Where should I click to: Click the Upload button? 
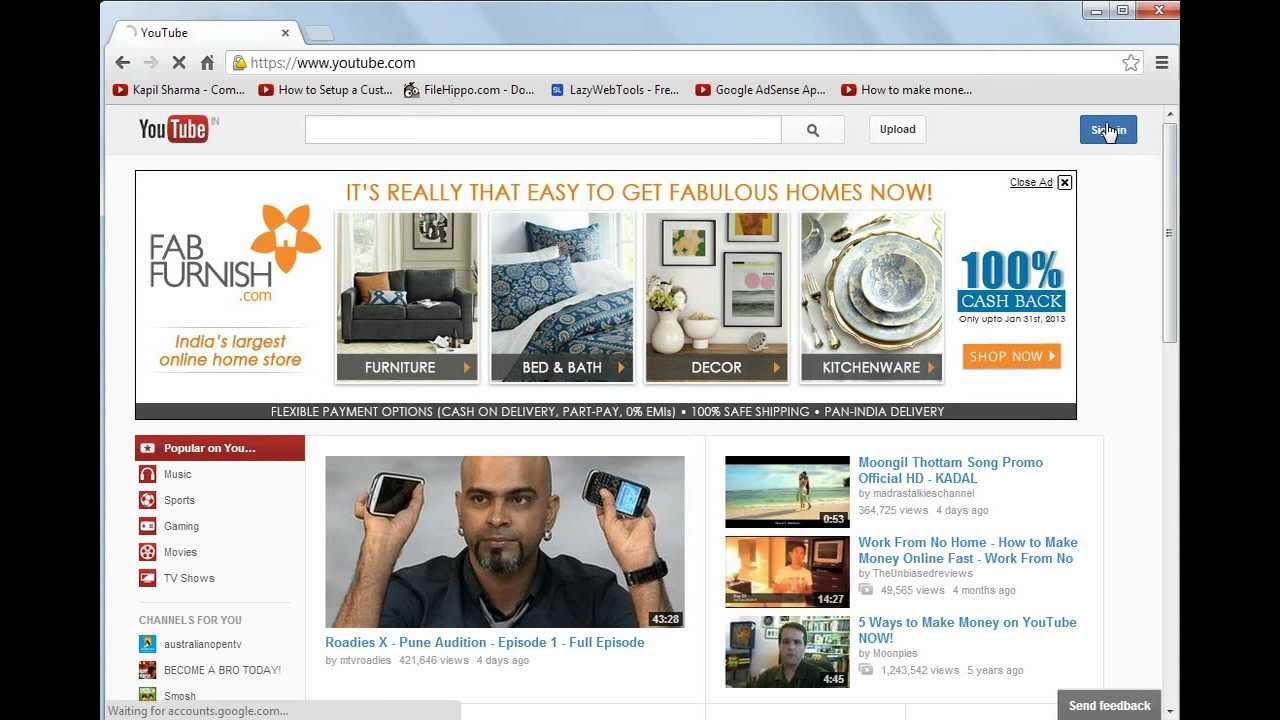click(897, 129)
